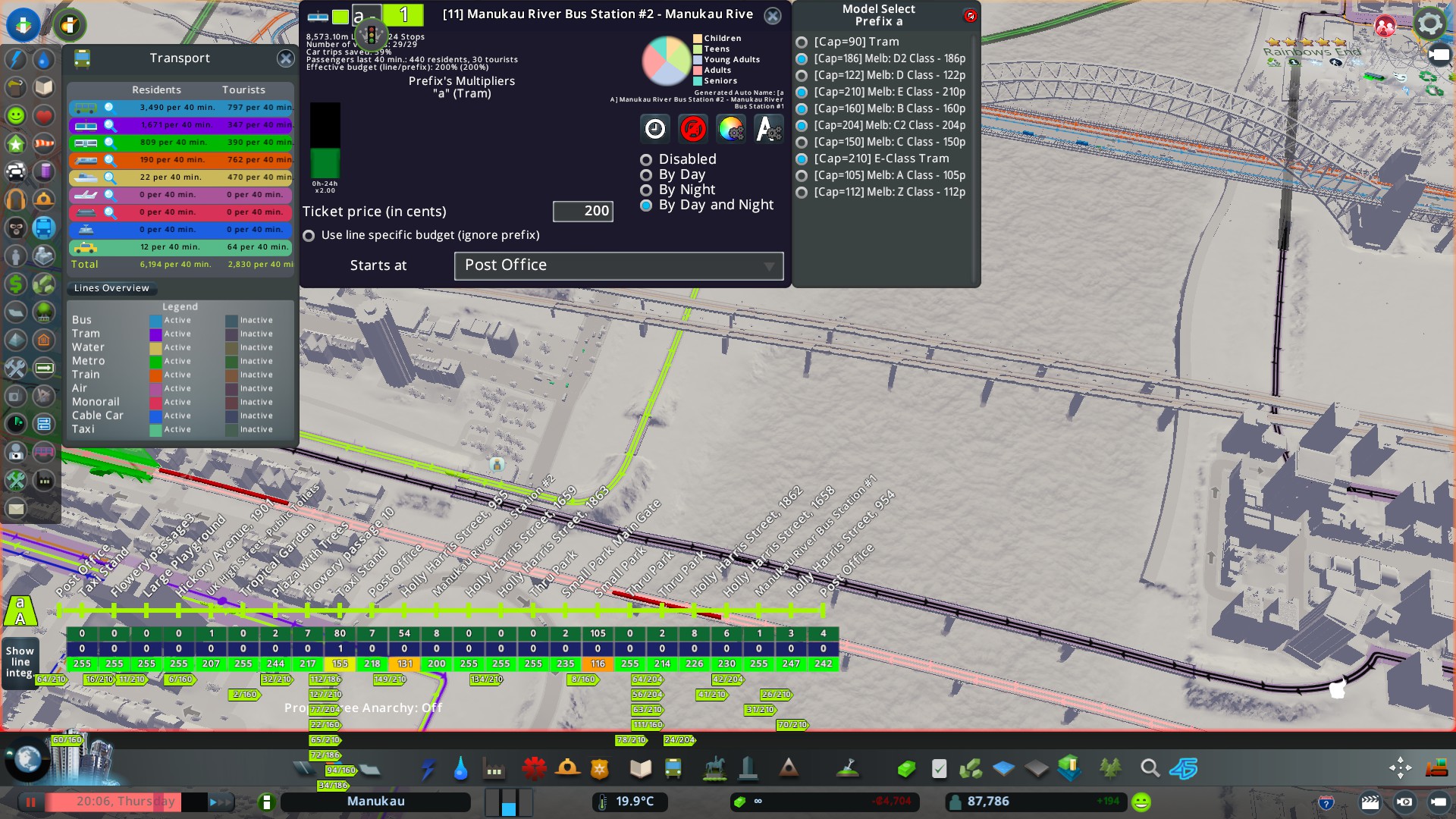The width and height of the screenshot is (1456, 819).
Task: Click the ticket price input field
Action: [582, 212]
